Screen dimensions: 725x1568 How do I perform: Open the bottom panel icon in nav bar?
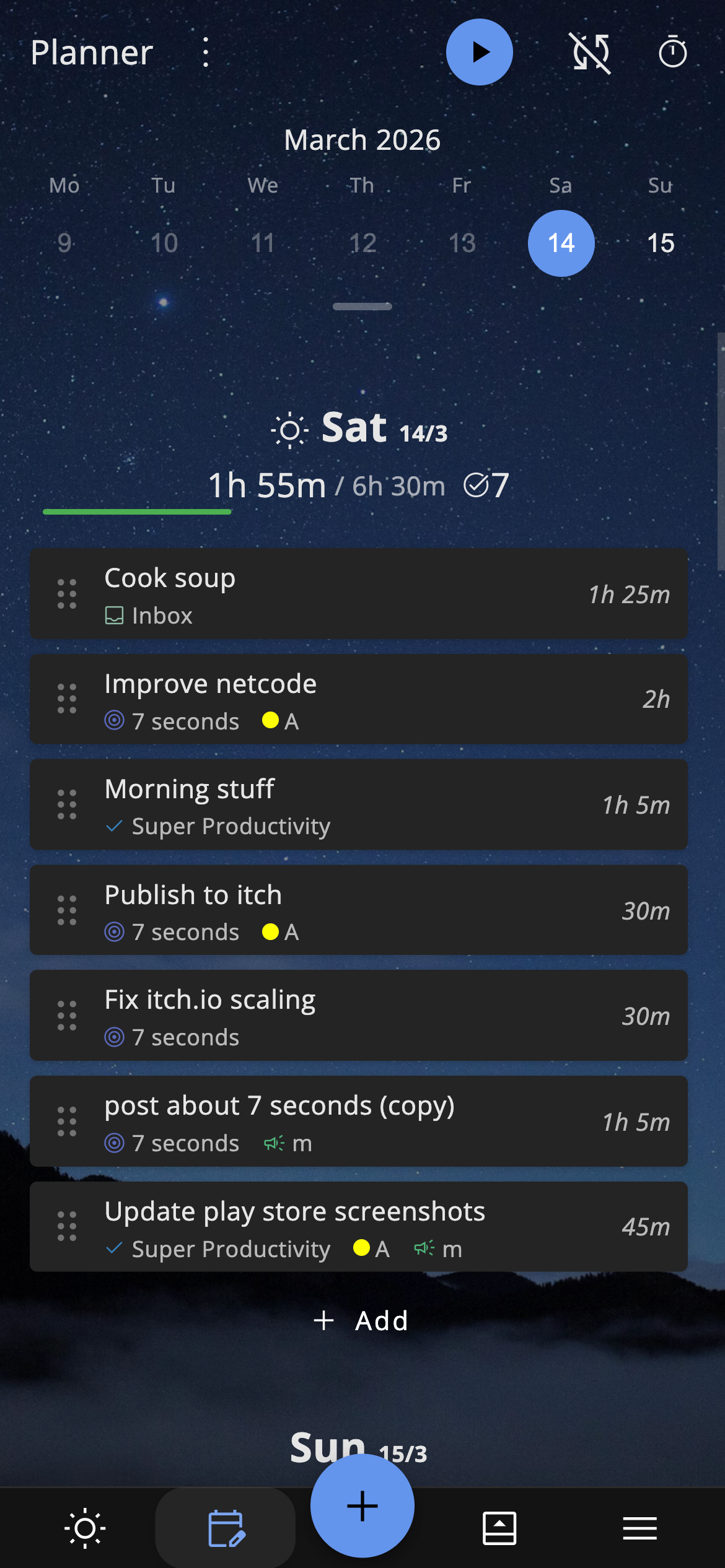499,1528
